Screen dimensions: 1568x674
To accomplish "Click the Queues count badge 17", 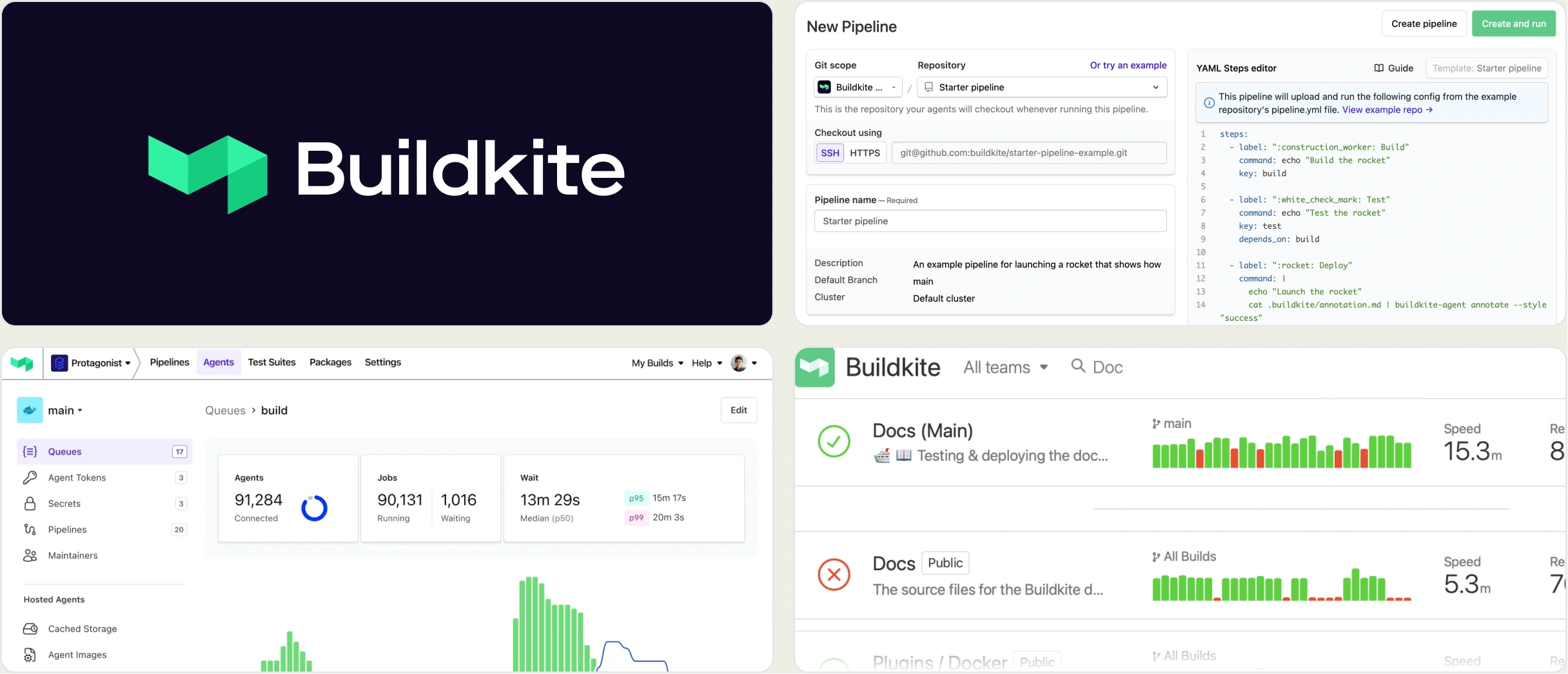I will (179, 452).
